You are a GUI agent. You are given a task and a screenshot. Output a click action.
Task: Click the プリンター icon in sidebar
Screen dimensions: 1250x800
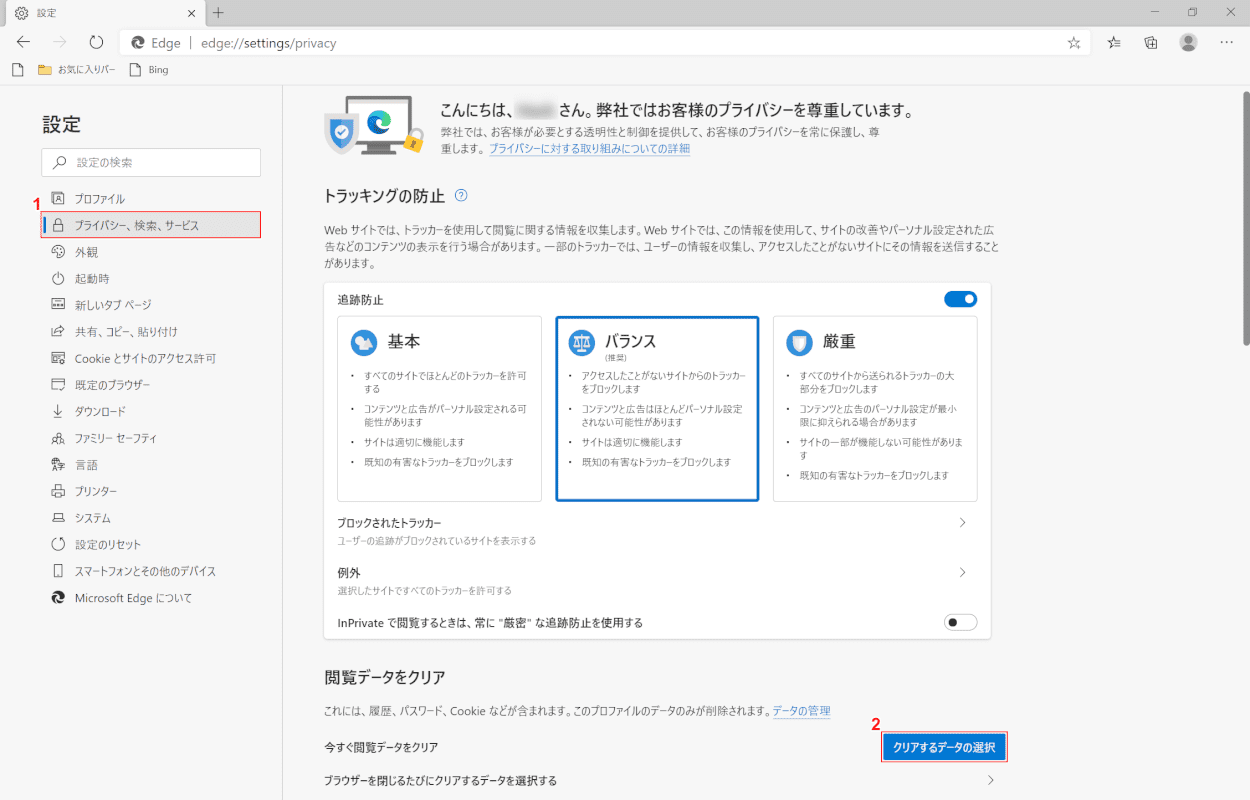[x=58, y=491]
